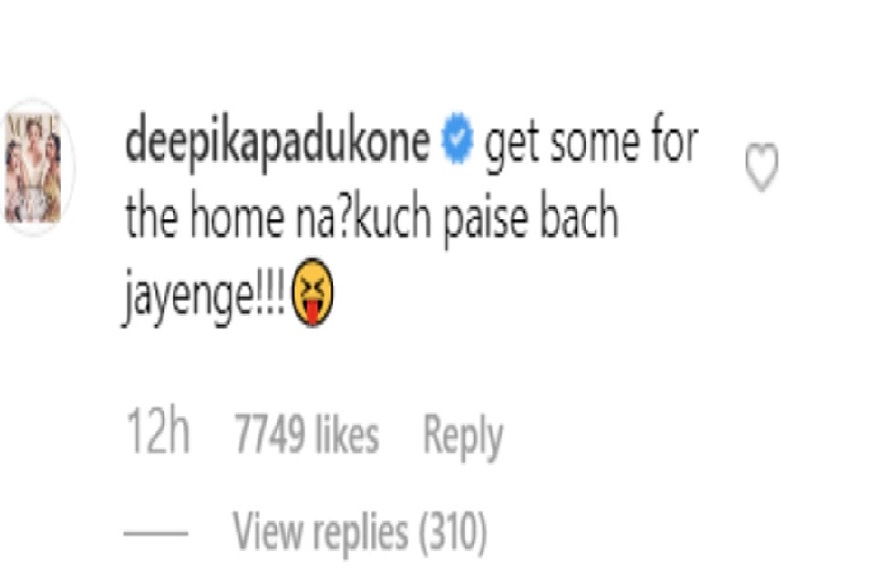This screenshot has height=583, width=875.
Task: Expand View replies (310)
Action: (x=360, y=532)
